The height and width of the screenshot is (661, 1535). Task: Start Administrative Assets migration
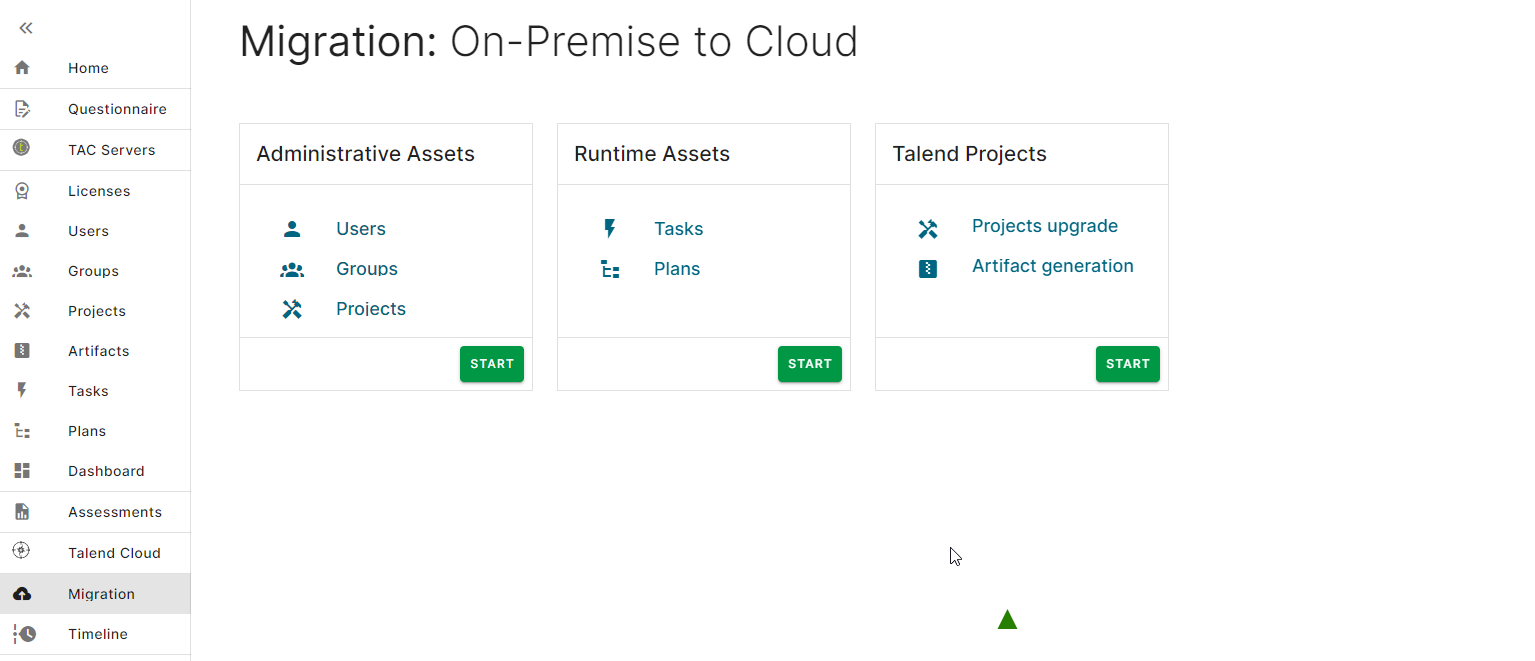click(491, 364)
